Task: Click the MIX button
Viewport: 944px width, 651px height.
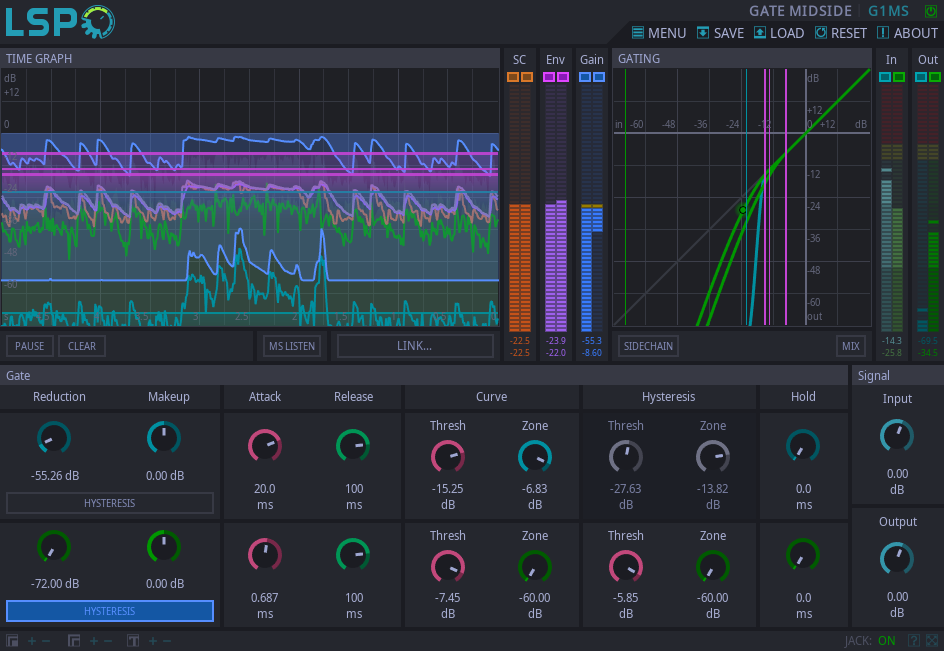Action: coord(851,346)
